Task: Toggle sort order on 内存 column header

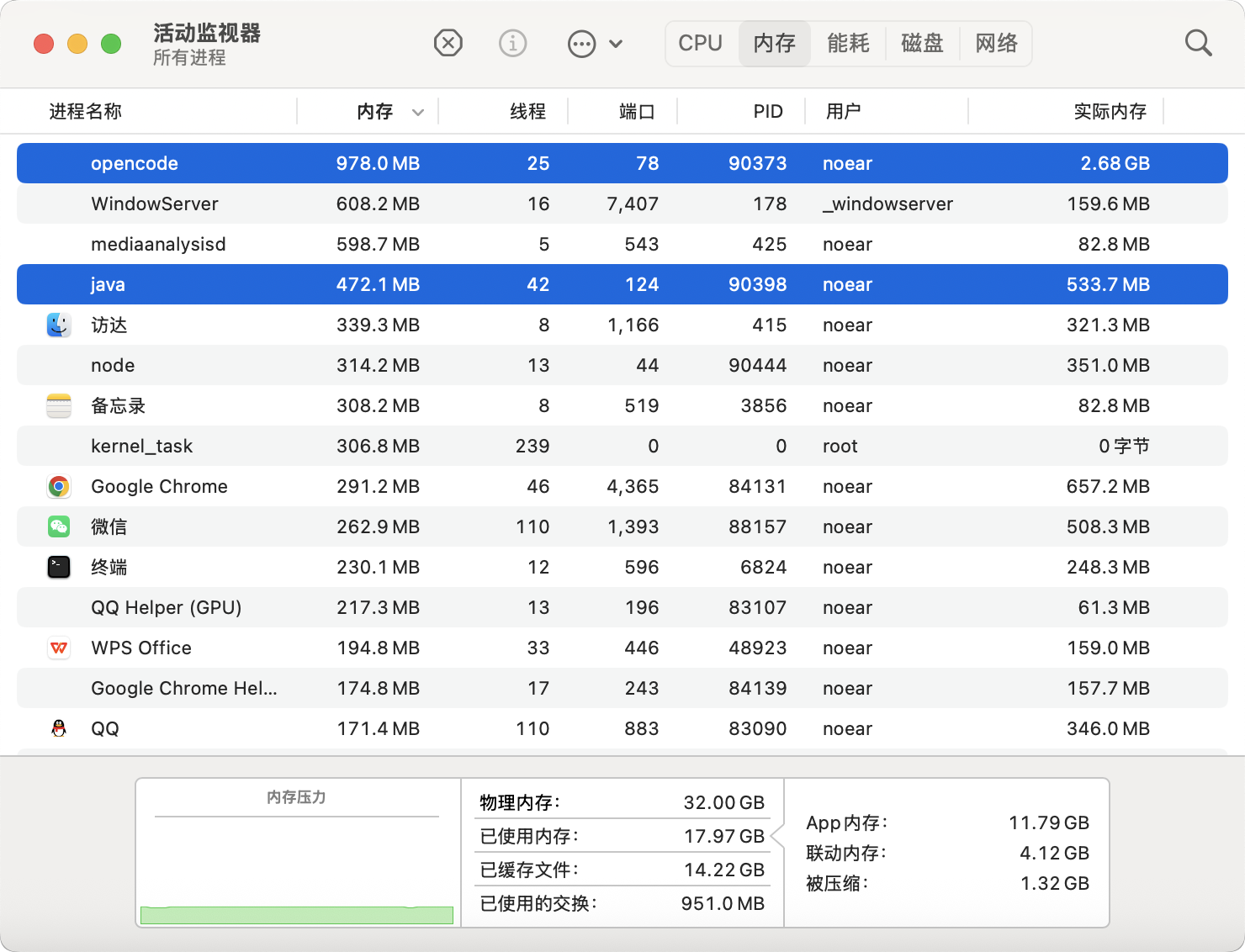Action: tap(374, 111)
